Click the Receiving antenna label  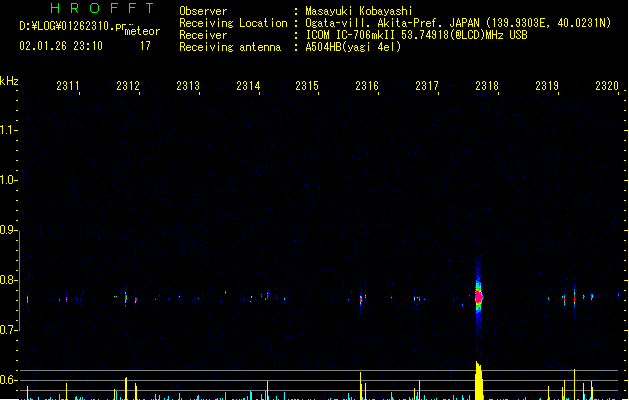[230, 47]
